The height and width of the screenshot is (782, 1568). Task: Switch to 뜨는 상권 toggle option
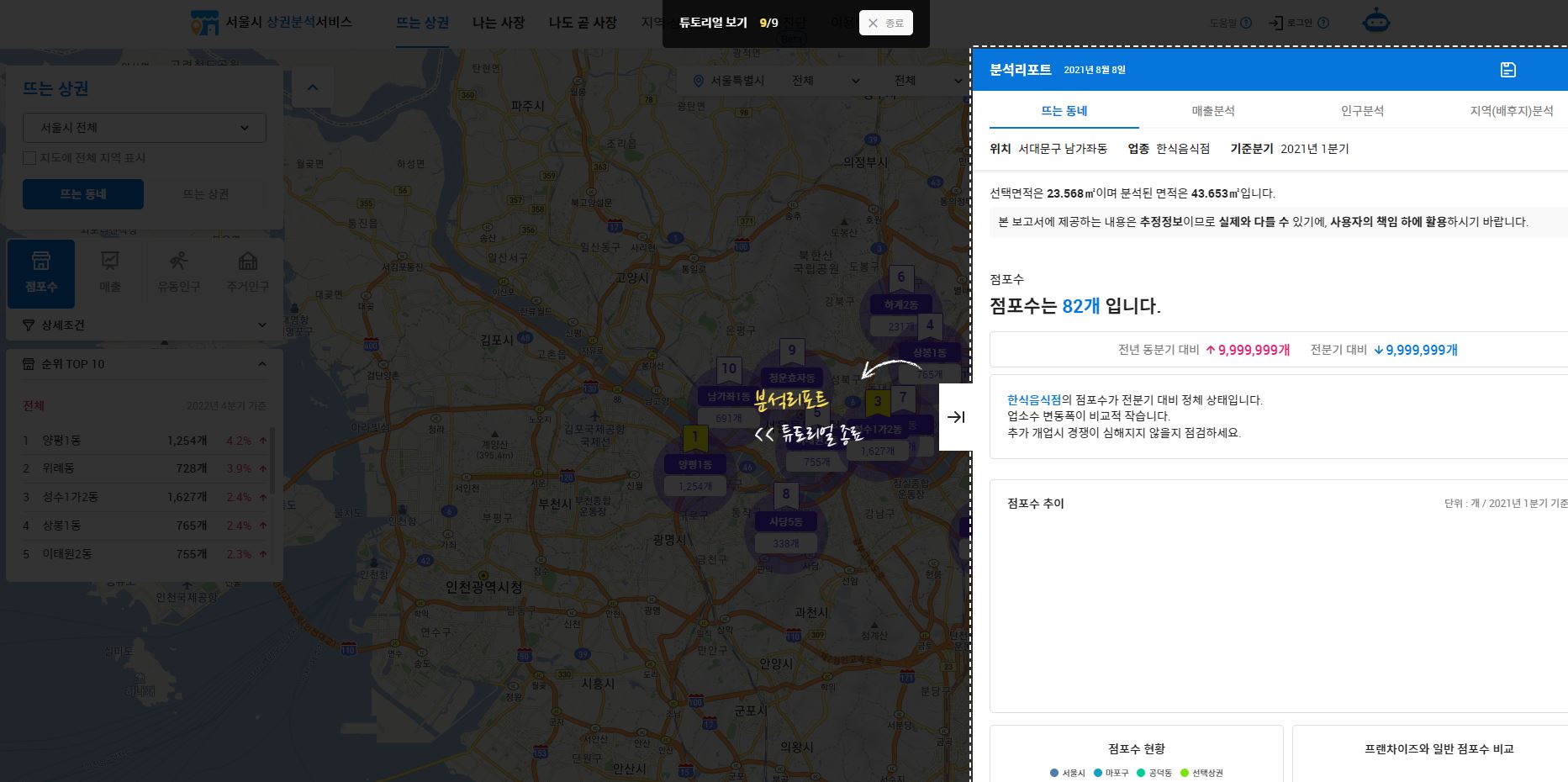click(x=205, y=193)
